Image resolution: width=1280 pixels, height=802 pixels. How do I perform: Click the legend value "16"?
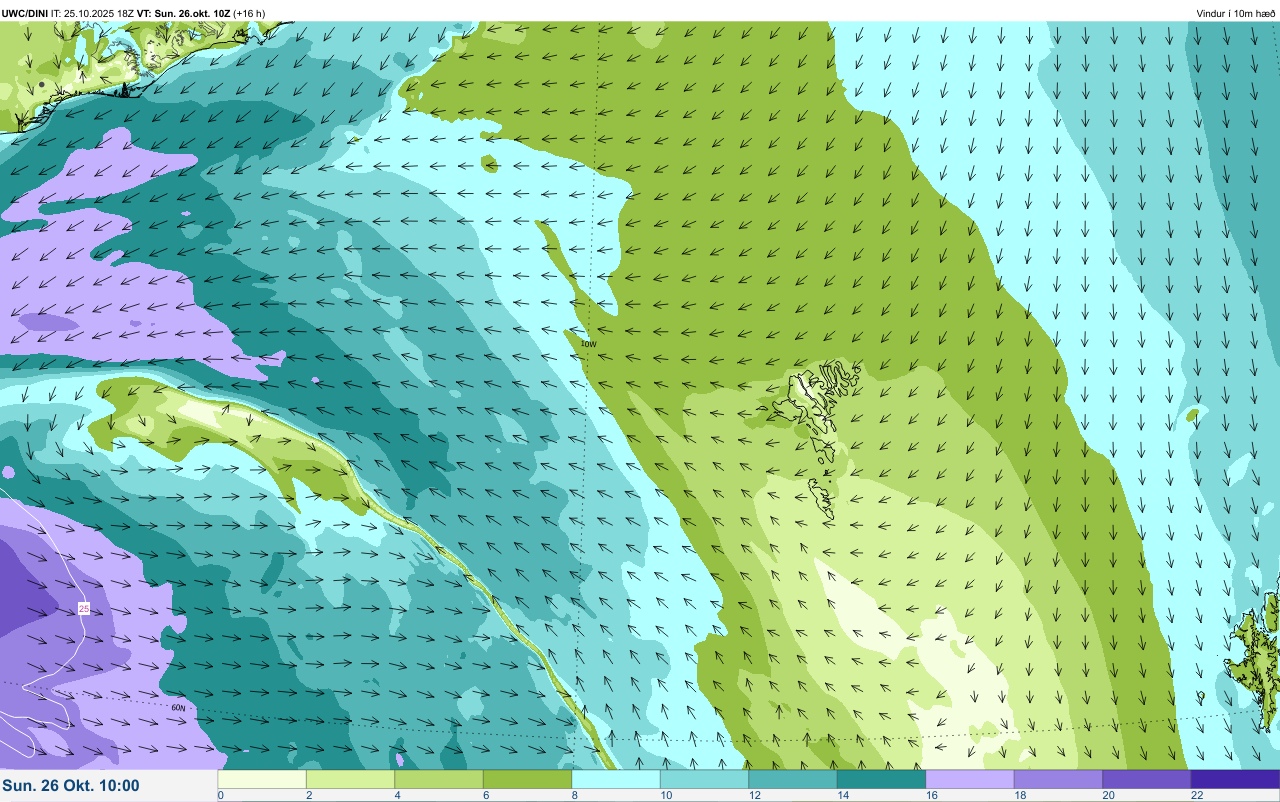click(x=932, y=796)
